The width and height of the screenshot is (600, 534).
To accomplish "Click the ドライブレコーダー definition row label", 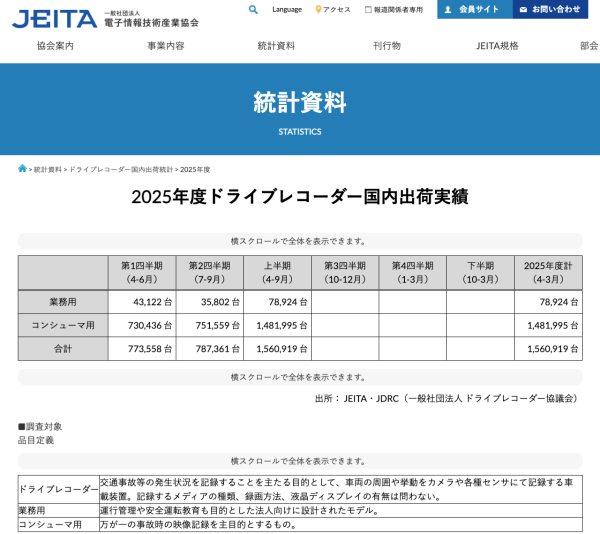I will (x=59, y=489).
